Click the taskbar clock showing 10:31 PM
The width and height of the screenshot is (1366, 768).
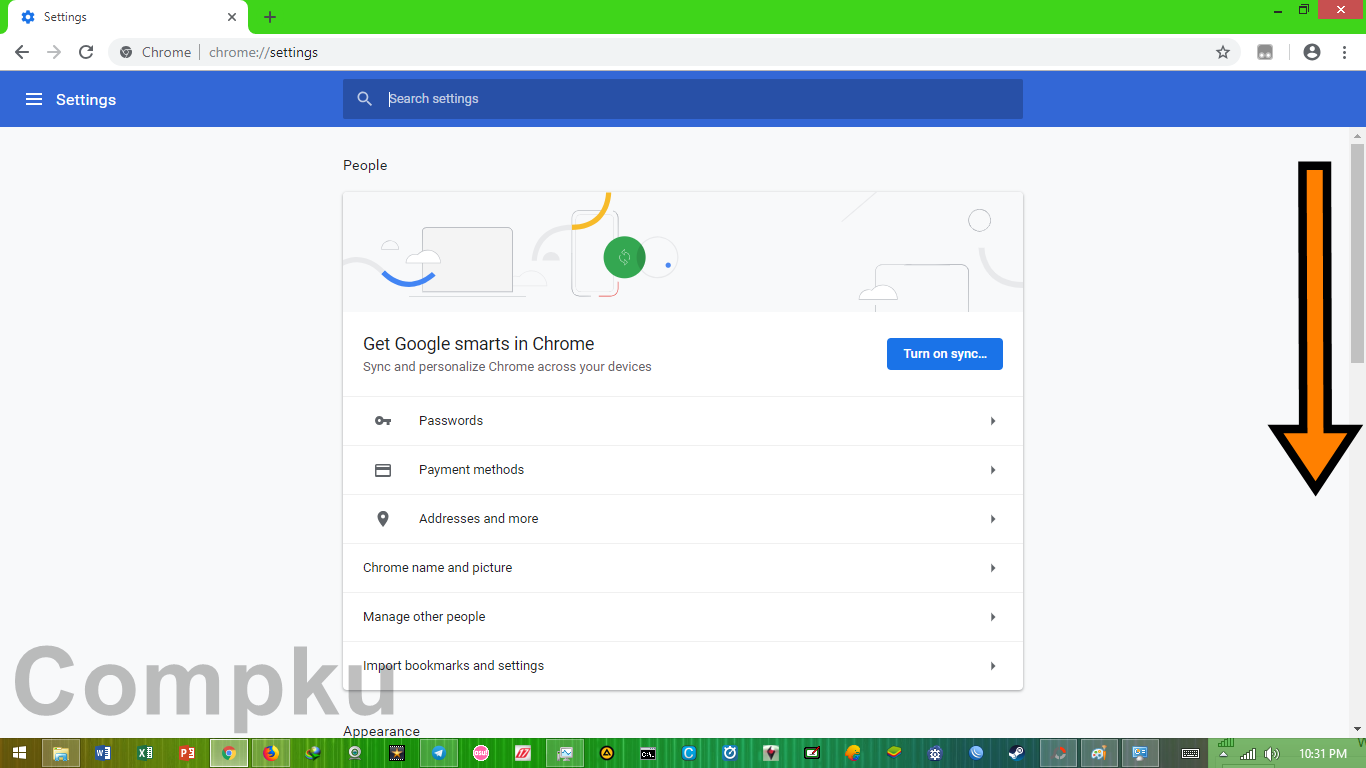[x=1323, y=754]
